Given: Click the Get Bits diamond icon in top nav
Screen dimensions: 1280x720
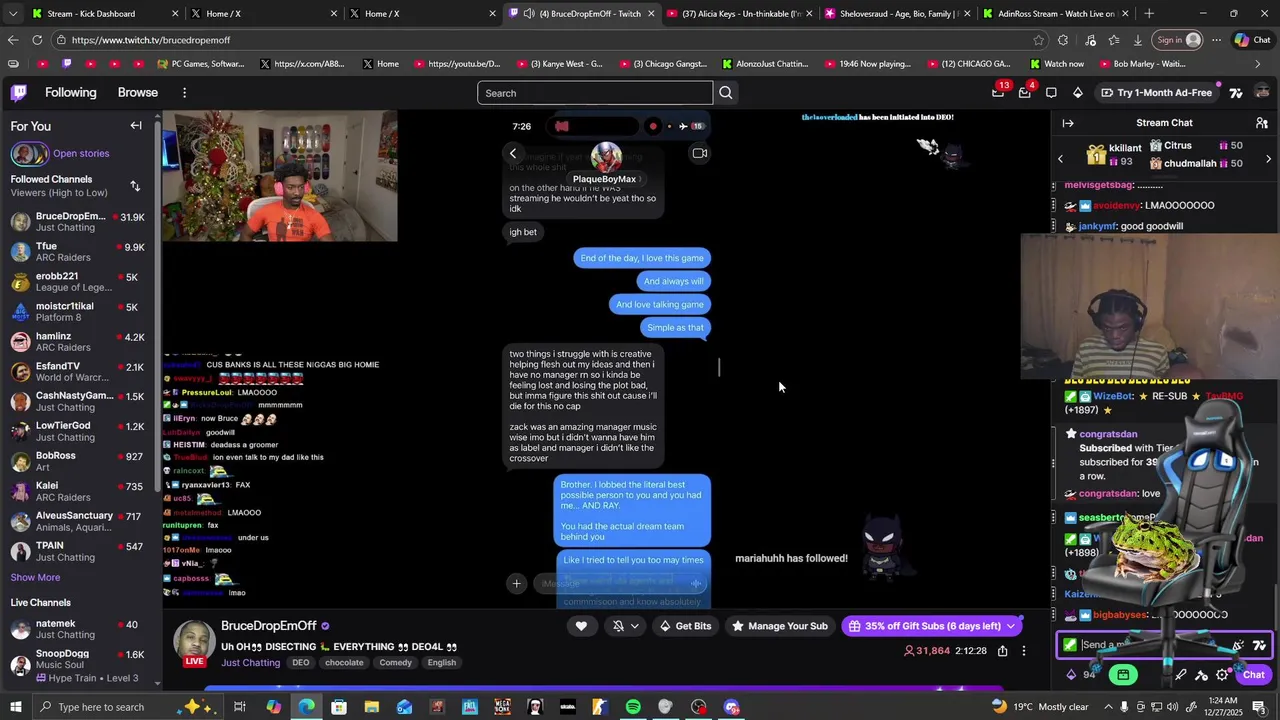Looking at the screenshot, I should [1077, 93].
